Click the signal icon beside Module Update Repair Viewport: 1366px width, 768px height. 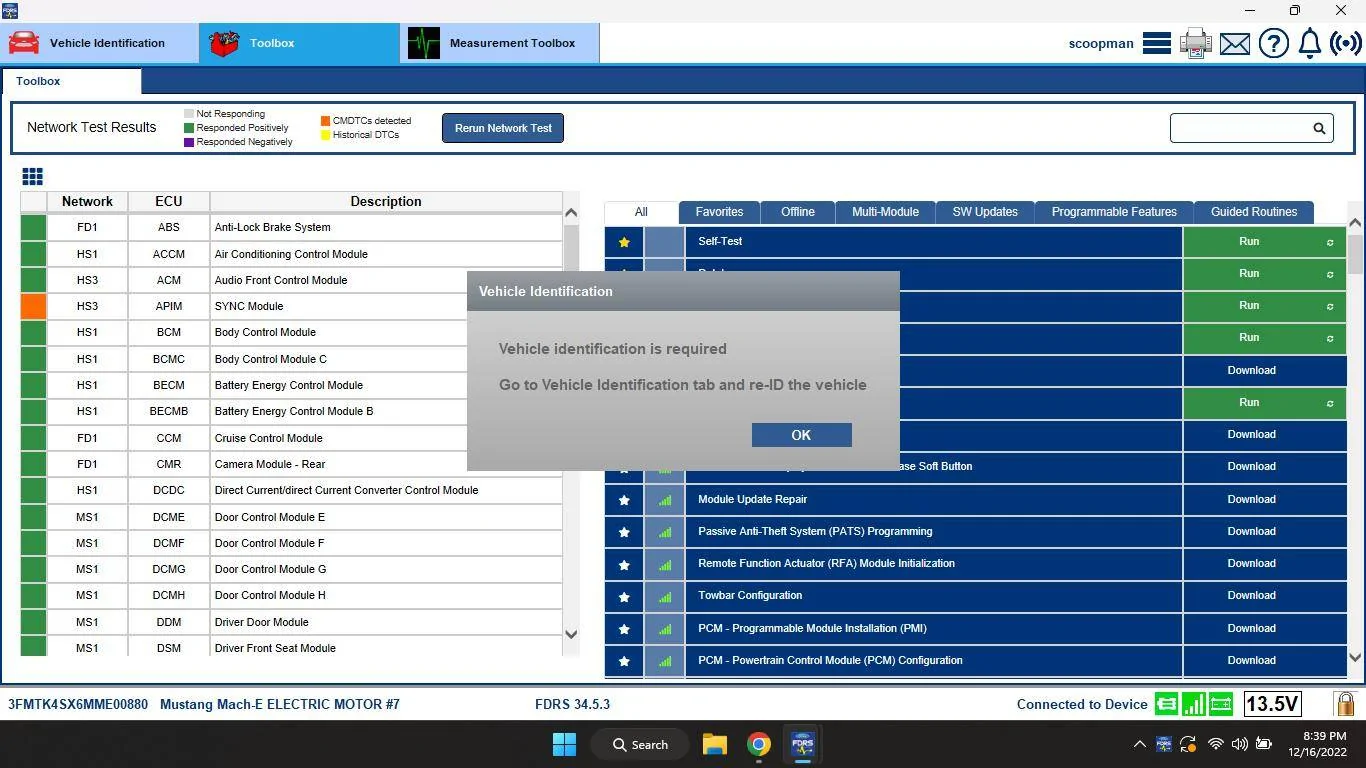[x=665, y=500]
